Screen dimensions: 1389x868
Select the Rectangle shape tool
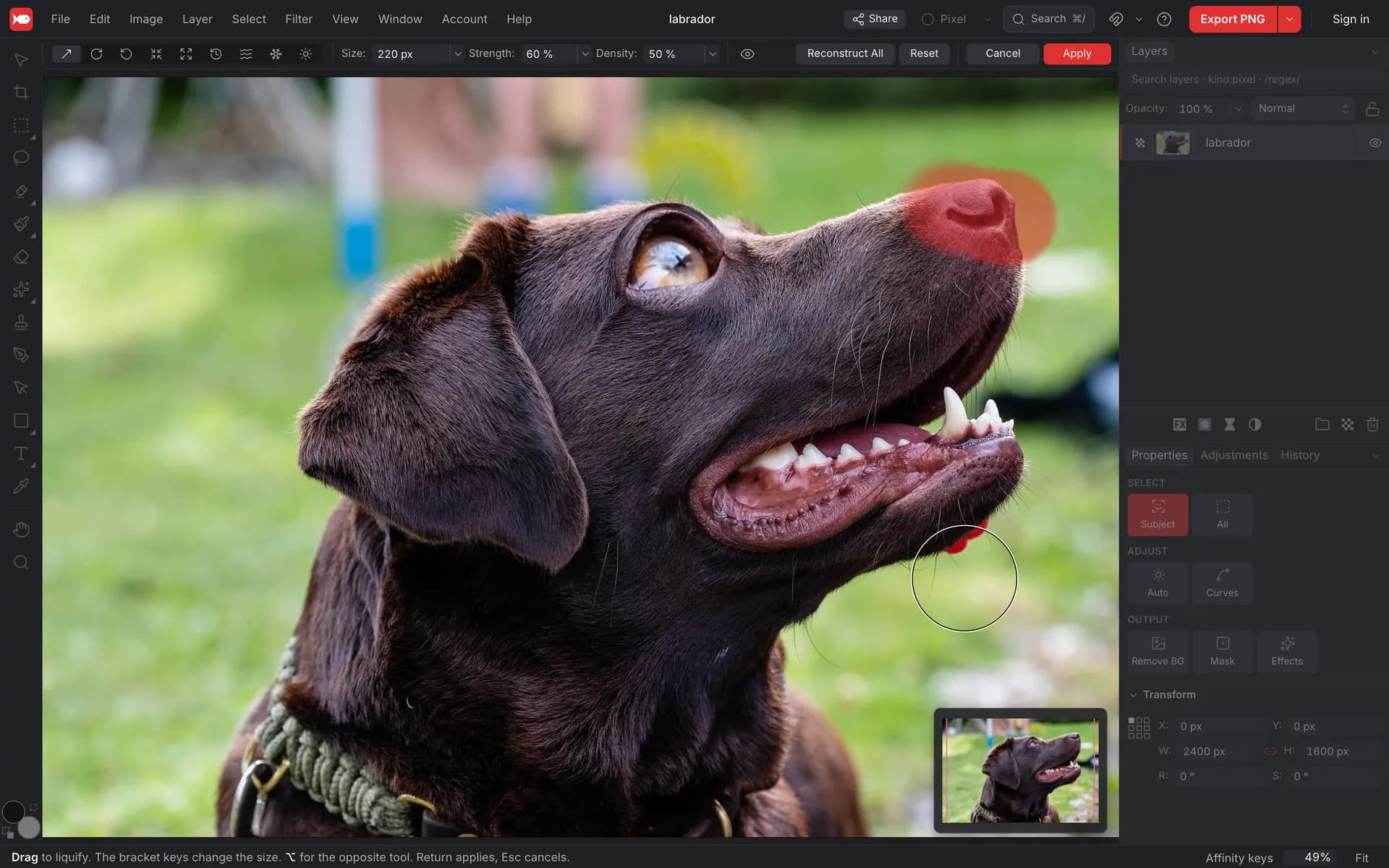point(21,421)
